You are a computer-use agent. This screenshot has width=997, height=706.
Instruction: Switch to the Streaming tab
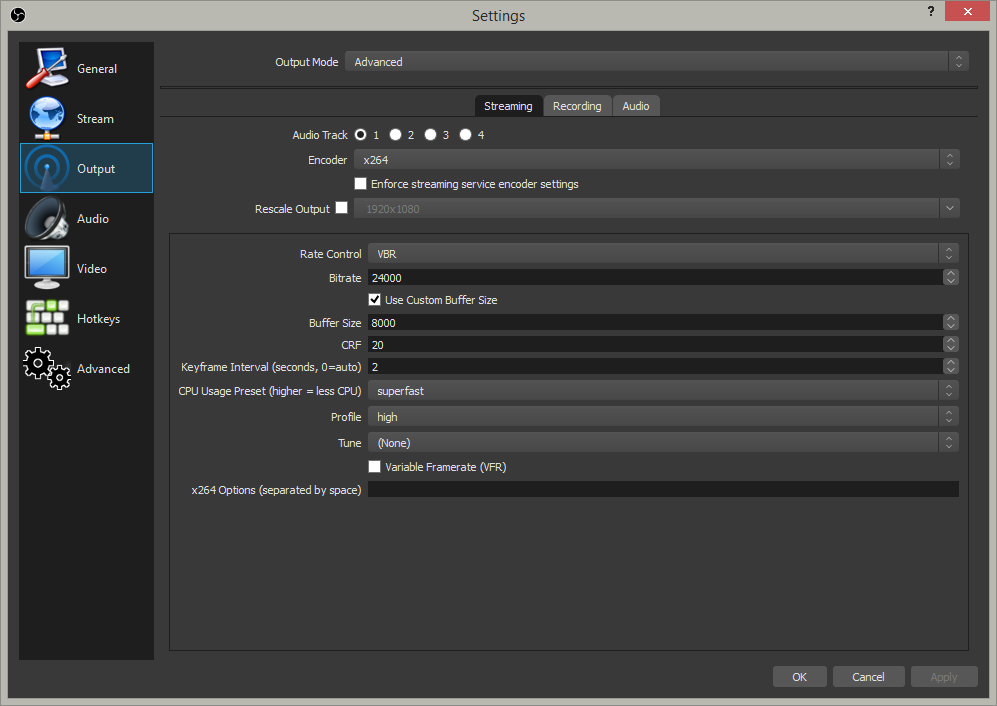pos(508,106)
